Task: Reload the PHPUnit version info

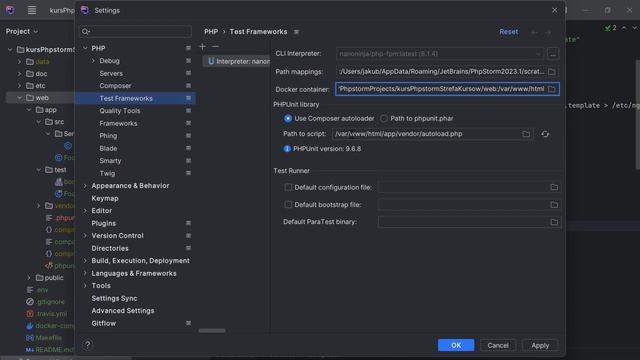Action: (x=545, y=134)
